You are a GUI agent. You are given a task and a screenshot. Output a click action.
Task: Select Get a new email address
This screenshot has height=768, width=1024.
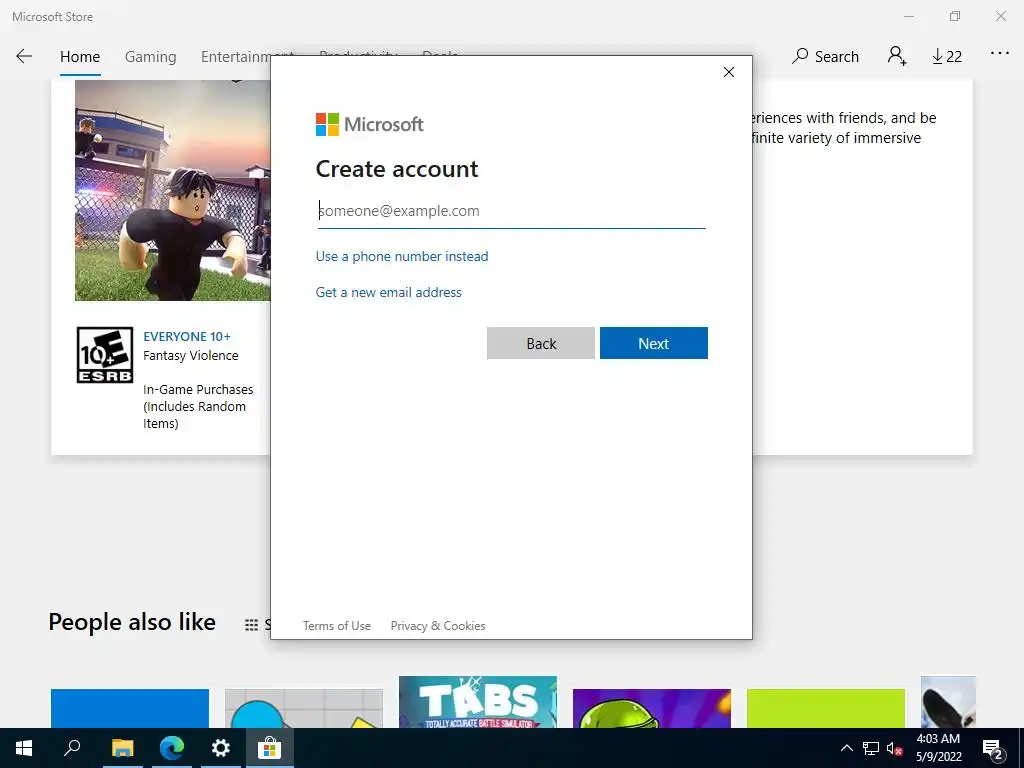[x=389, y=292]
